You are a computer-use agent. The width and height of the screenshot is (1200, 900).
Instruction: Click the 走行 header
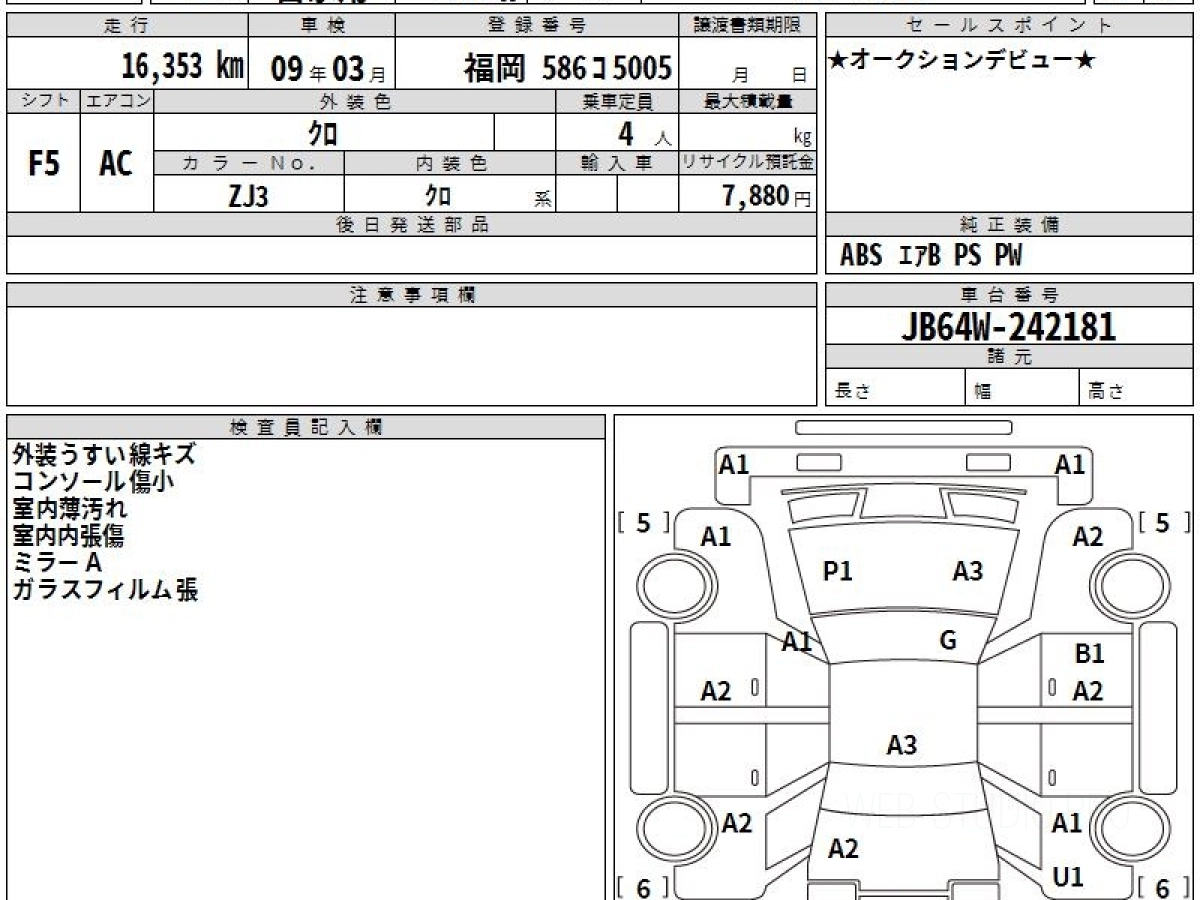coord(125,25)
